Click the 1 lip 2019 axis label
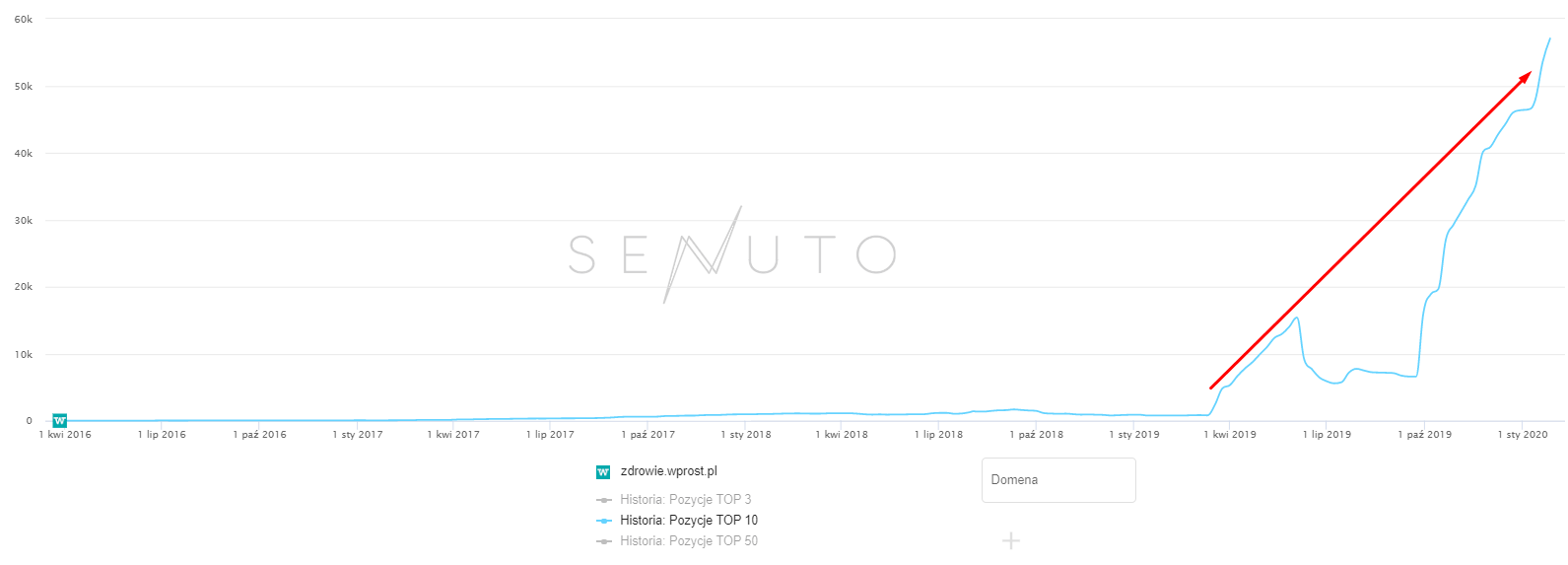The height and width of the screenshot is (565, 1568). point(1327,435)
